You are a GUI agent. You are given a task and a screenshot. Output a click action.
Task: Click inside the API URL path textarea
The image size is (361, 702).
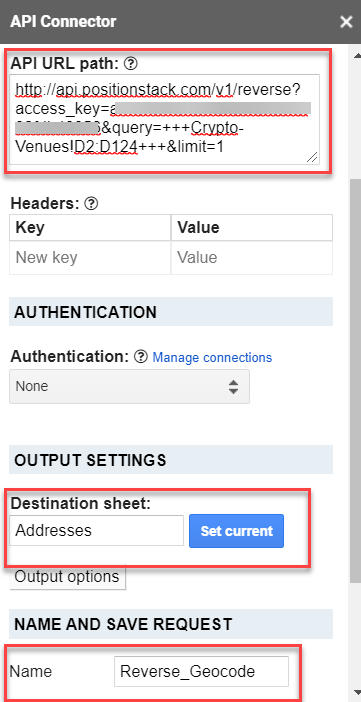point(164,119)
